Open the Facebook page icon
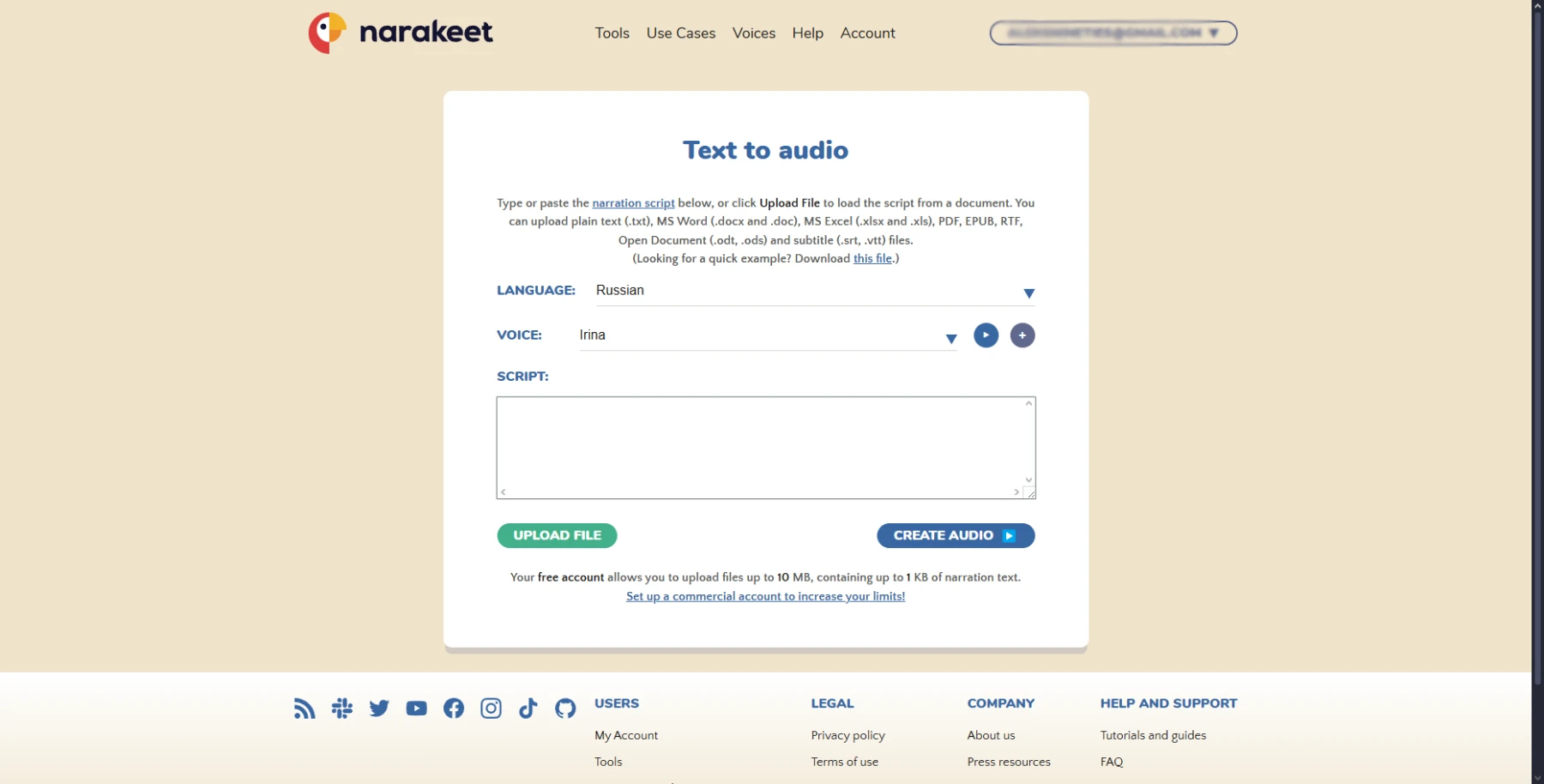1544x784 pixels. [x=454, y=709]
